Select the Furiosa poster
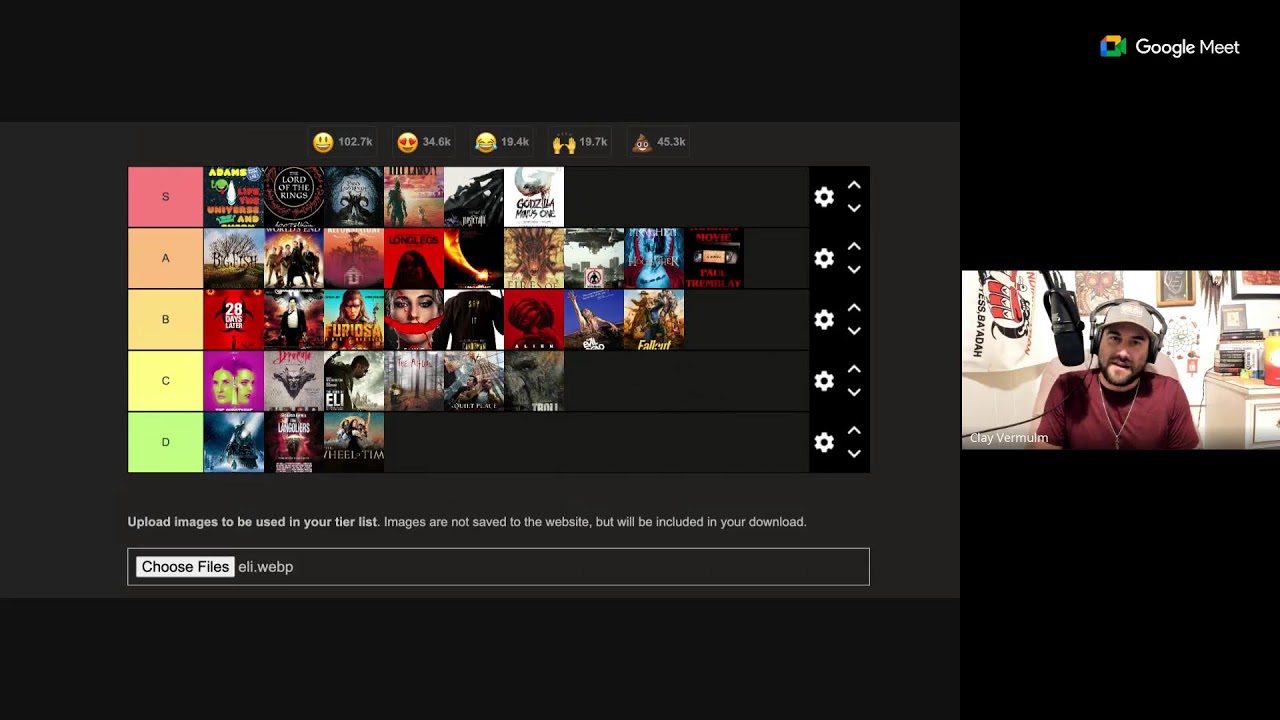Viewport: 1280px width, 720px height. click(x=354, y=319)
